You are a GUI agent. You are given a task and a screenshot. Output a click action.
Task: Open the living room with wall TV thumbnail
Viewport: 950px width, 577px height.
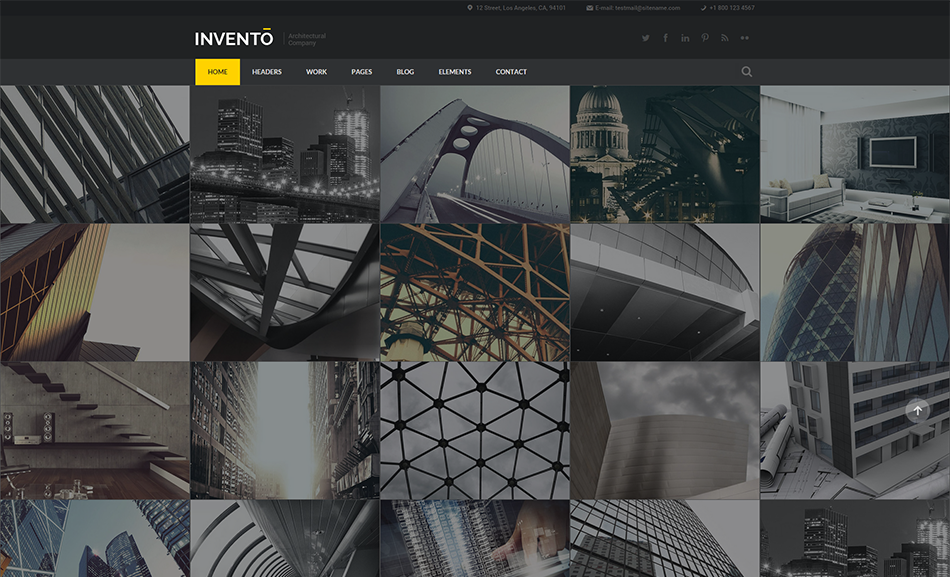pyautogui.click(x=855, y=154)
